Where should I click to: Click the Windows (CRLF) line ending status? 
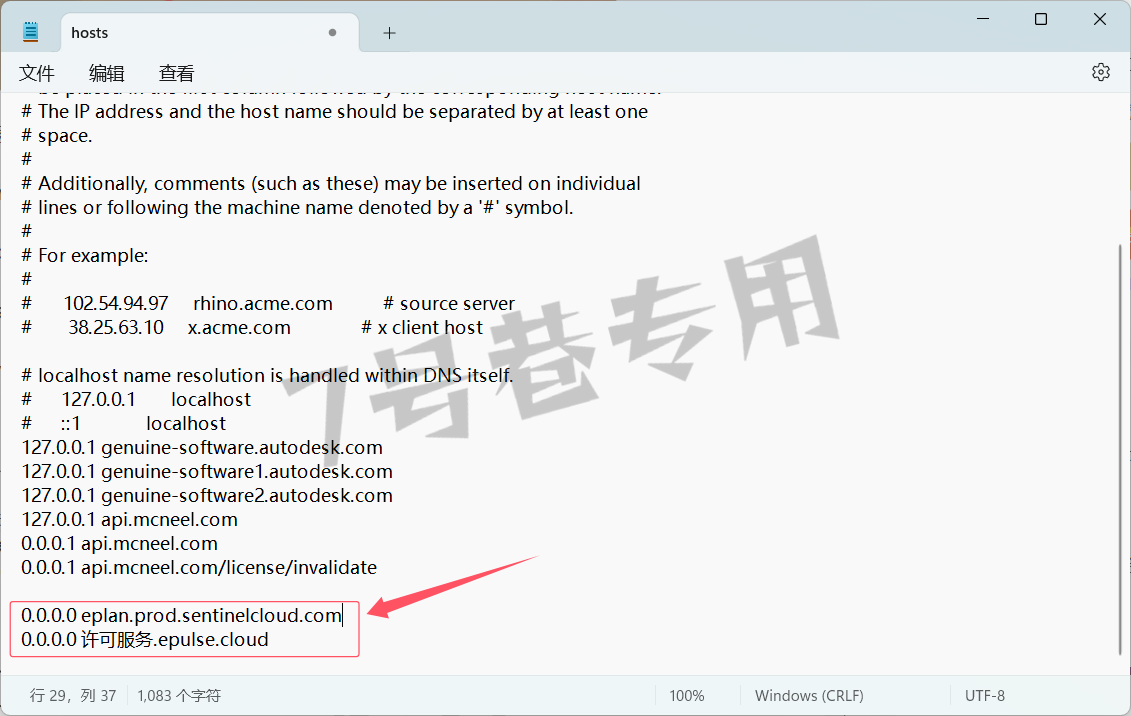pyautogui.click(x=809, y=696)
